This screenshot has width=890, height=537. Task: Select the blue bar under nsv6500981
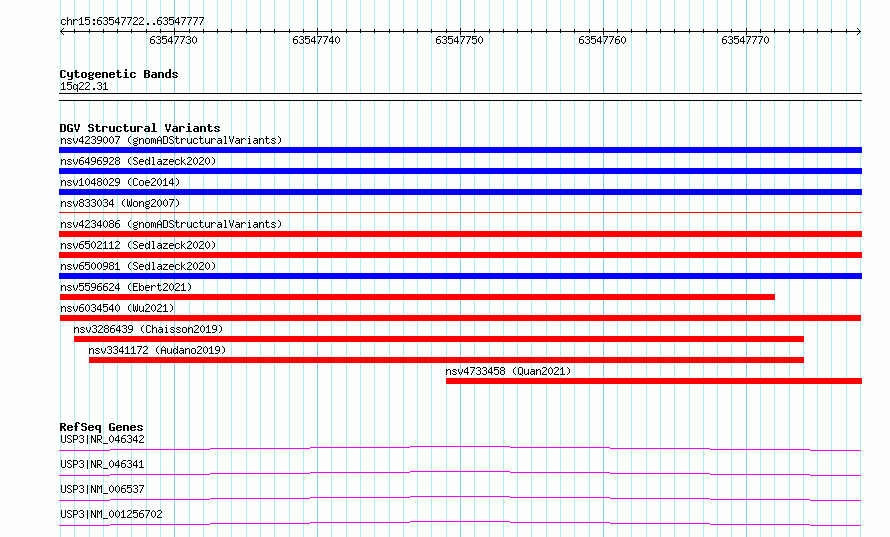coord(460,276)
